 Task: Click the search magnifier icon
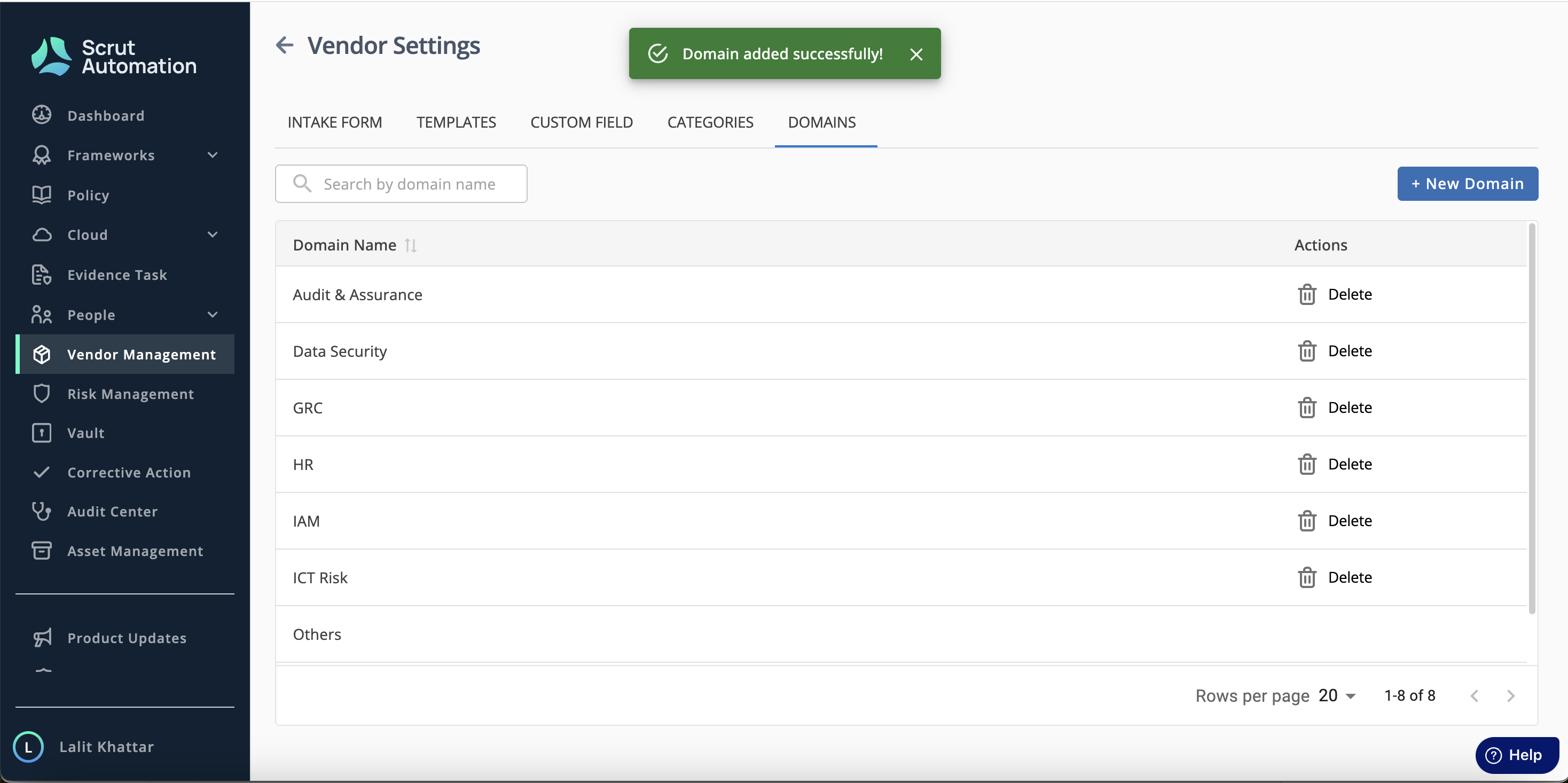[302, 183]
